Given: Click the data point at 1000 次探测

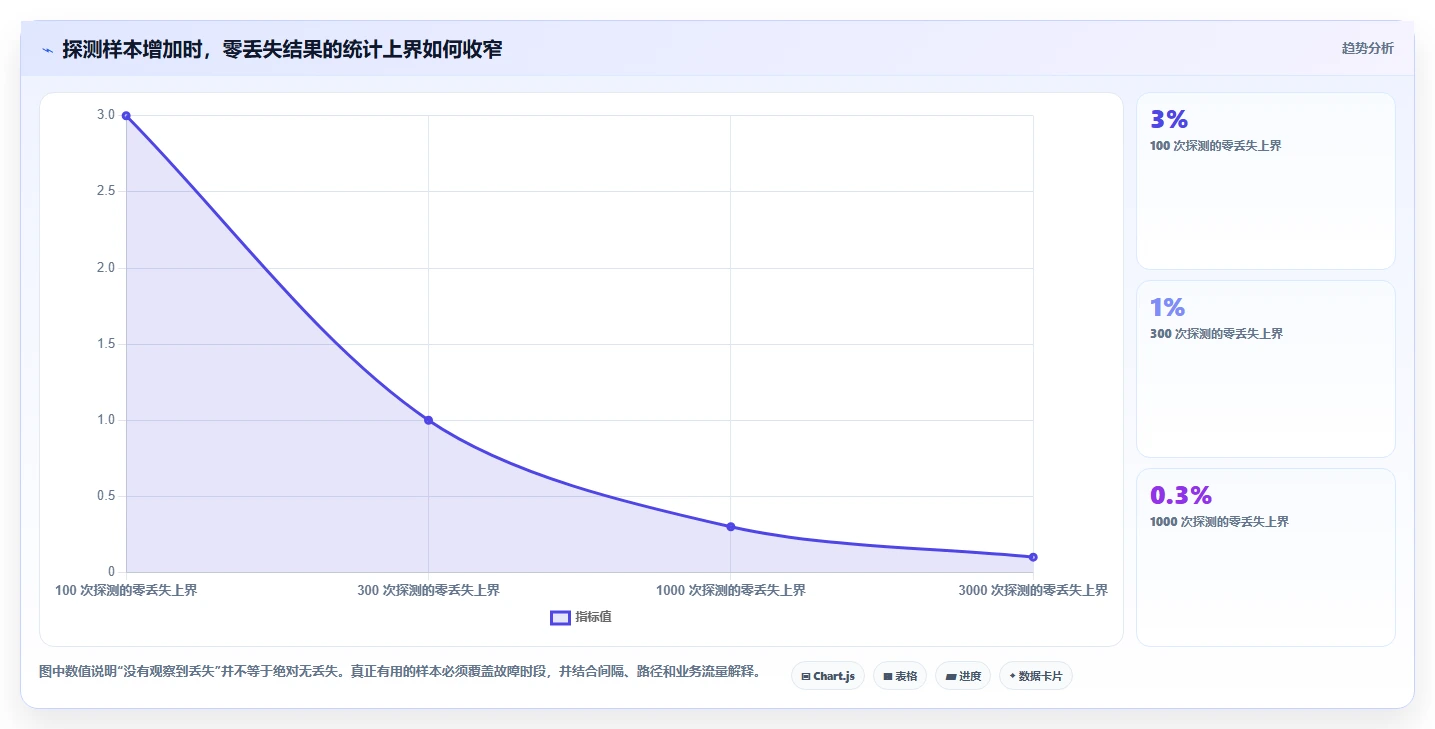Looking at the screenshot, I should click(730, 527).
